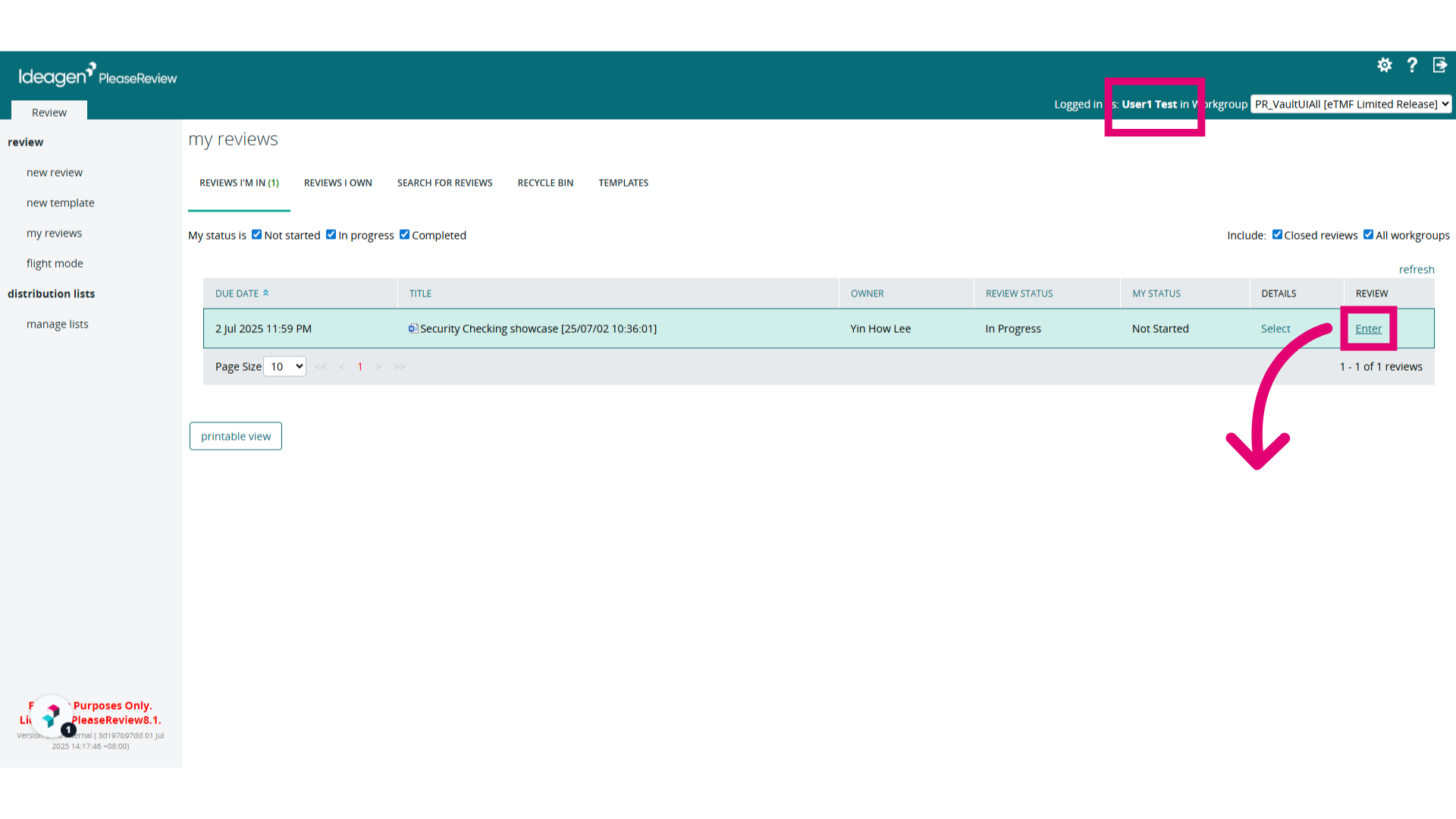Open the settings gear icon
The image size is (1456, 819).
[1385, 65]
